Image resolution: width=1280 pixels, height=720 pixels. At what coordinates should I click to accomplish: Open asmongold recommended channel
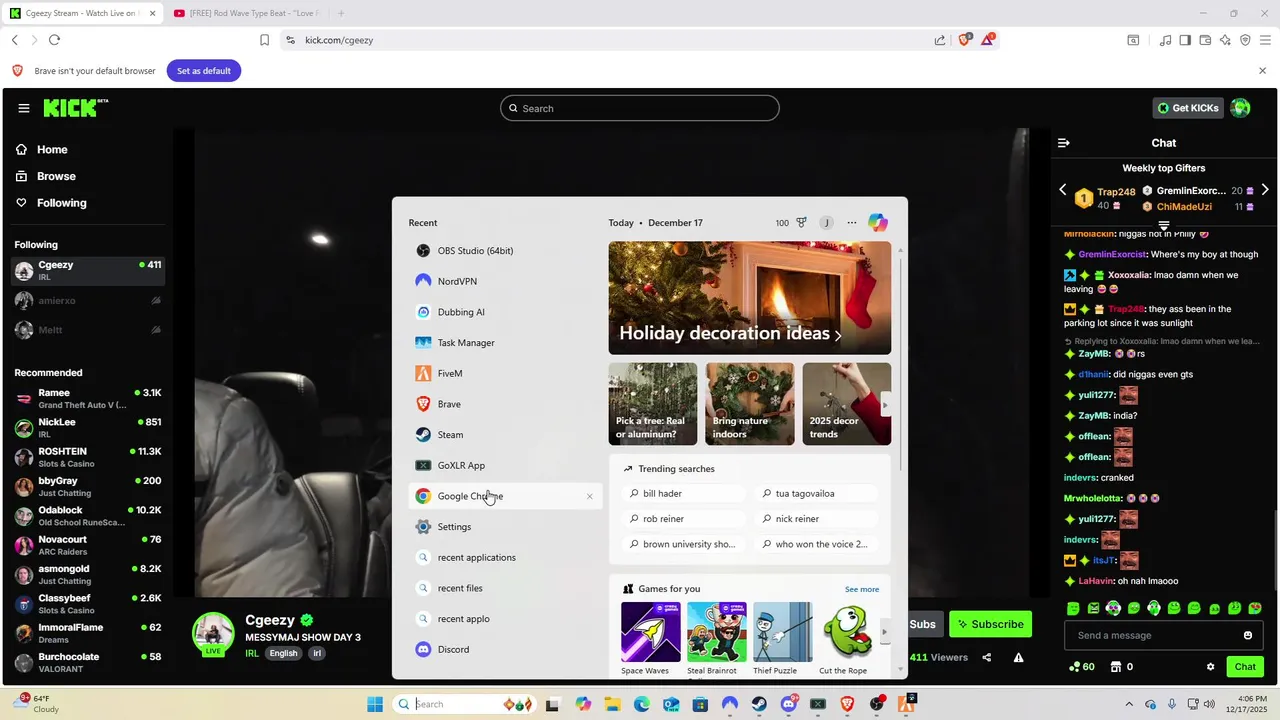(88, 575)
